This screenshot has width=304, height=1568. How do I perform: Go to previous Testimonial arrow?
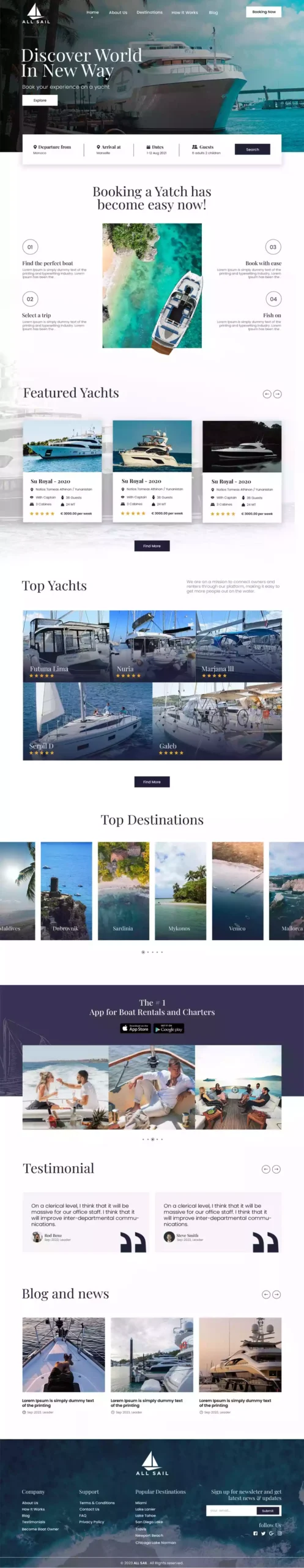point(265,1169)
